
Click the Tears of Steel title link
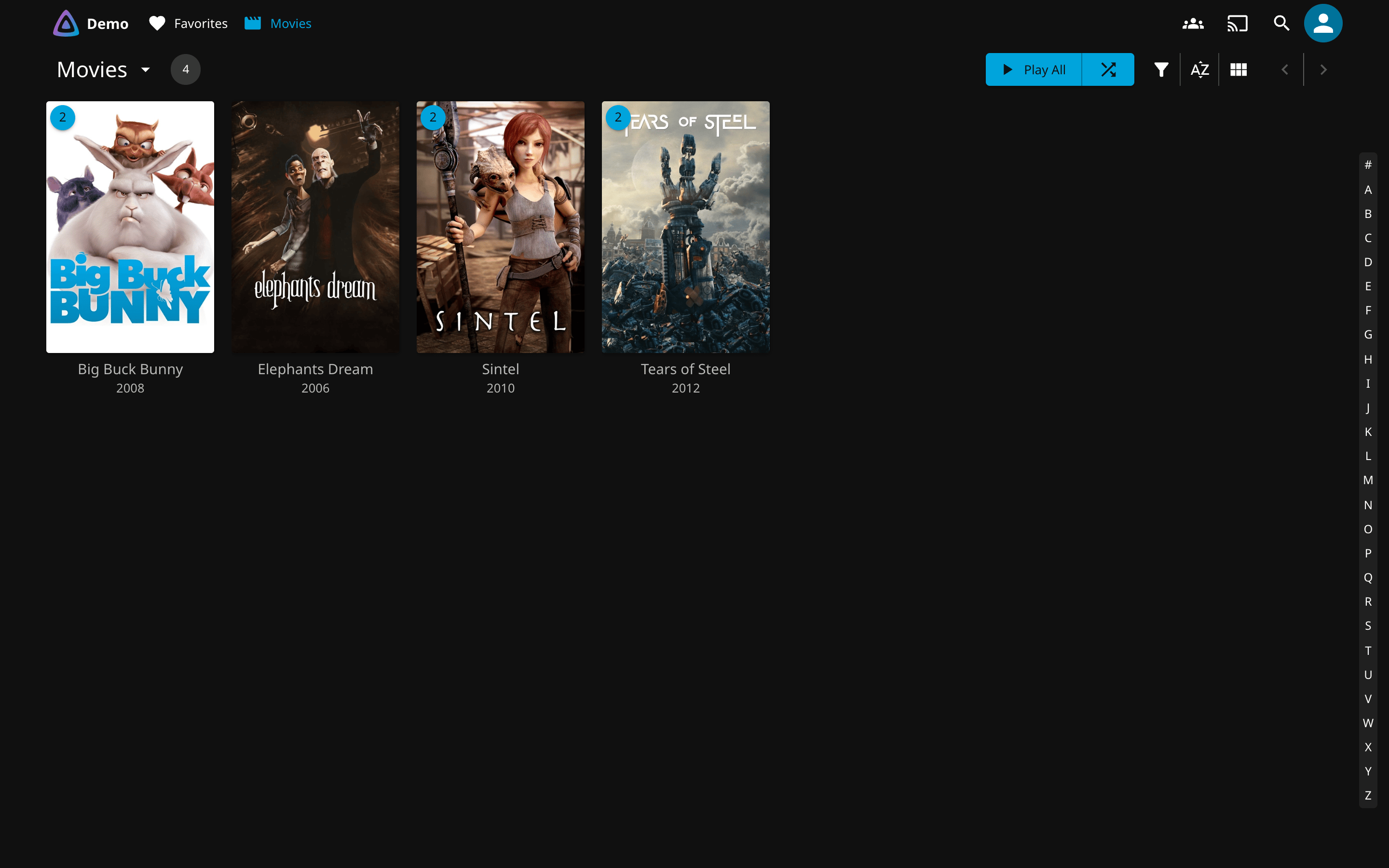click(685, 369)
